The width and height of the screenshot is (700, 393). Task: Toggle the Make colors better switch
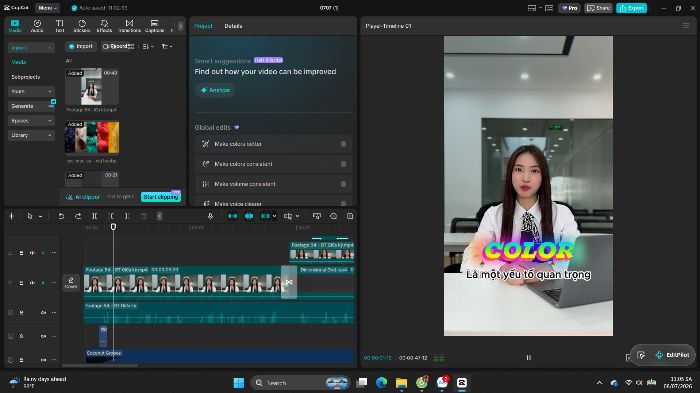[x=343, y=144]
